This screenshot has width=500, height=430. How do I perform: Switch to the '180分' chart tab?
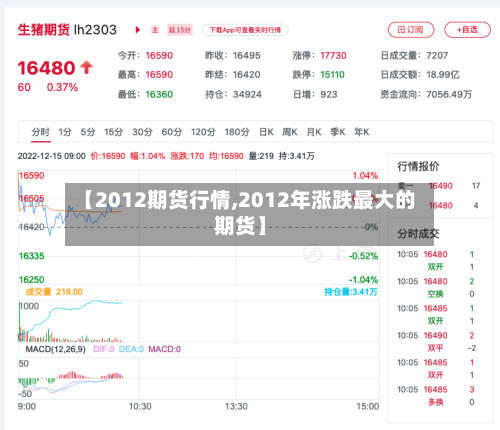[237, 132]
